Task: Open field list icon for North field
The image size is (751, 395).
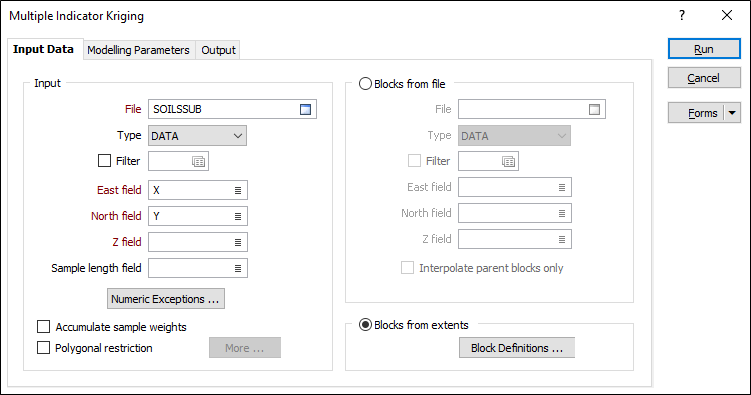Action: [238, 216]
